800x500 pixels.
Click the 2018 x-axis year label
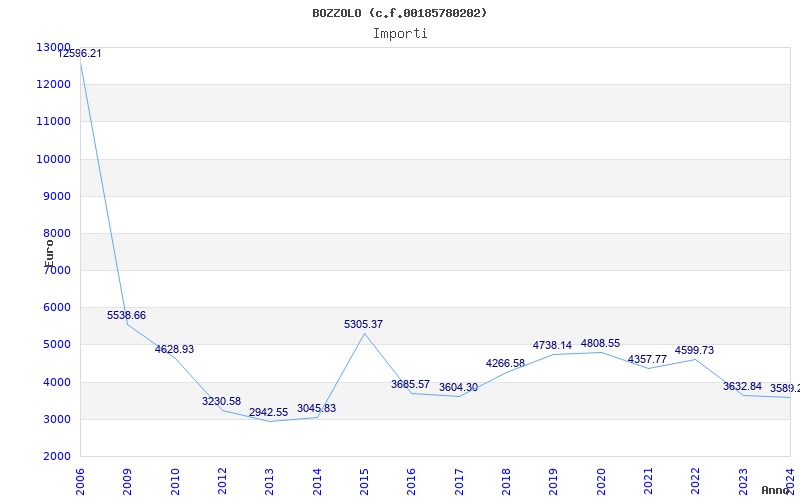tap(506, 482)
